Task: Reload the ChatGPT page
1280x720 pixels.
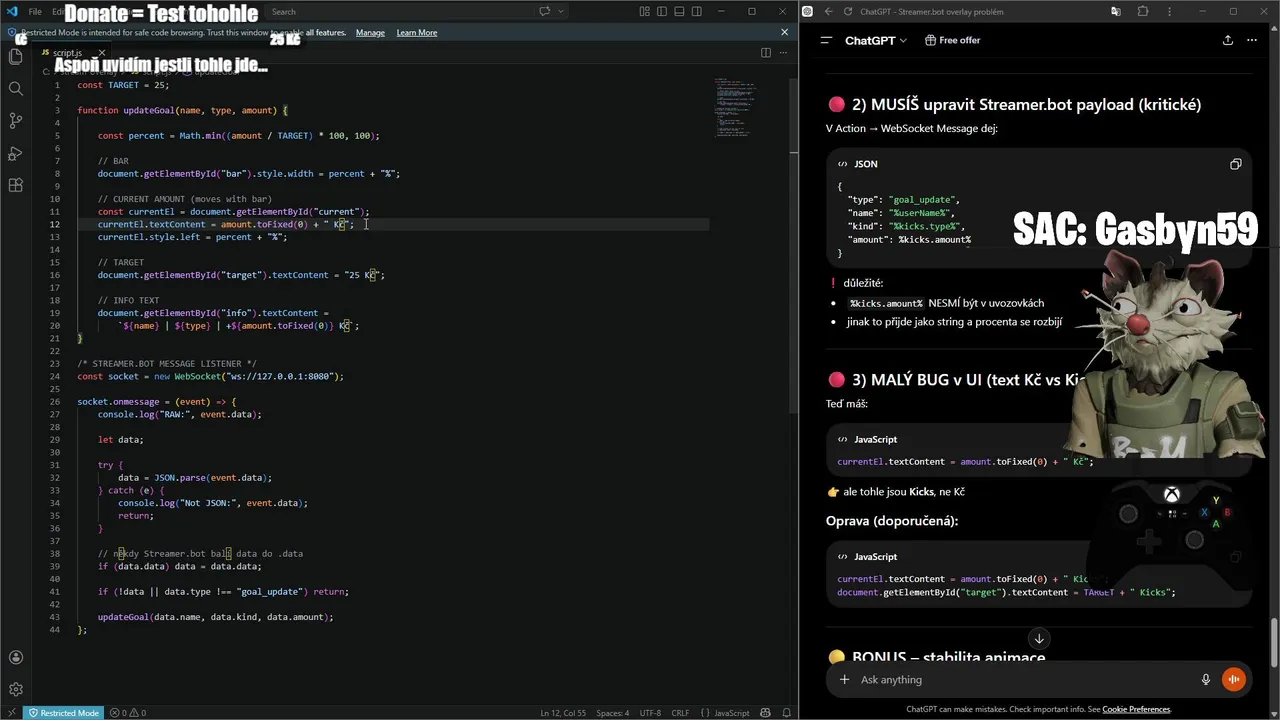Action: (x=848, y=12)
